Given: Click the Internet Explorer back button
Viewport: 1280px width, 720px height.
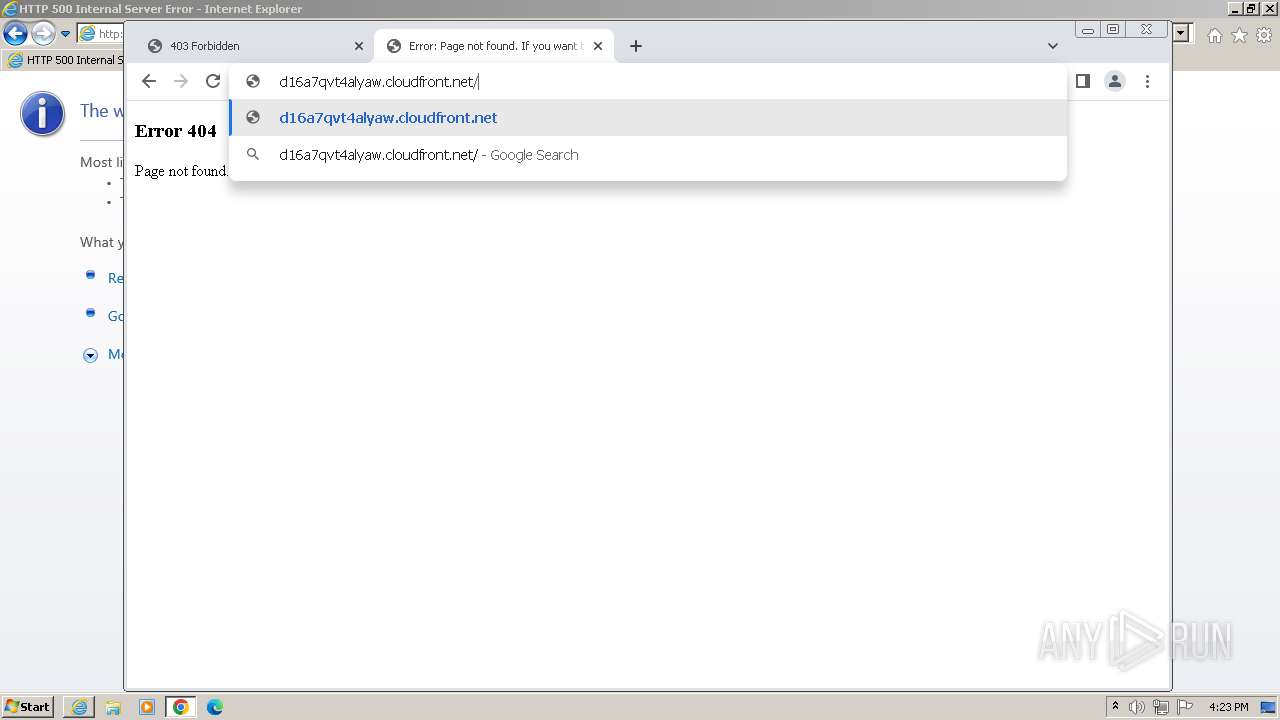Looking at the screenshot, I should (x=15, y=34).
